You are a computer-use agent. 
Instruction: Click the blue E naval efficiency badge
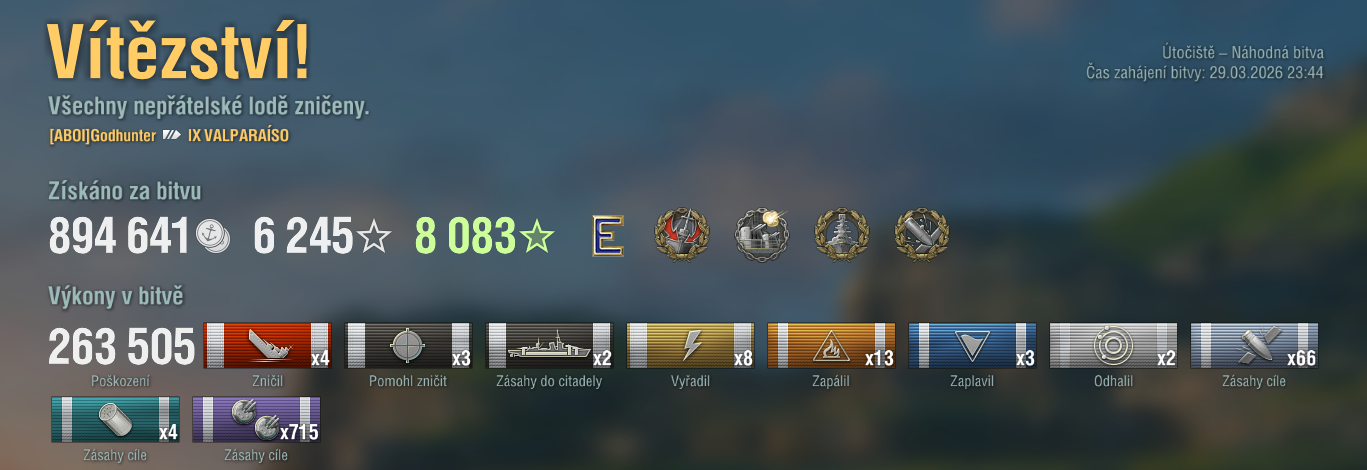(607, 236)
